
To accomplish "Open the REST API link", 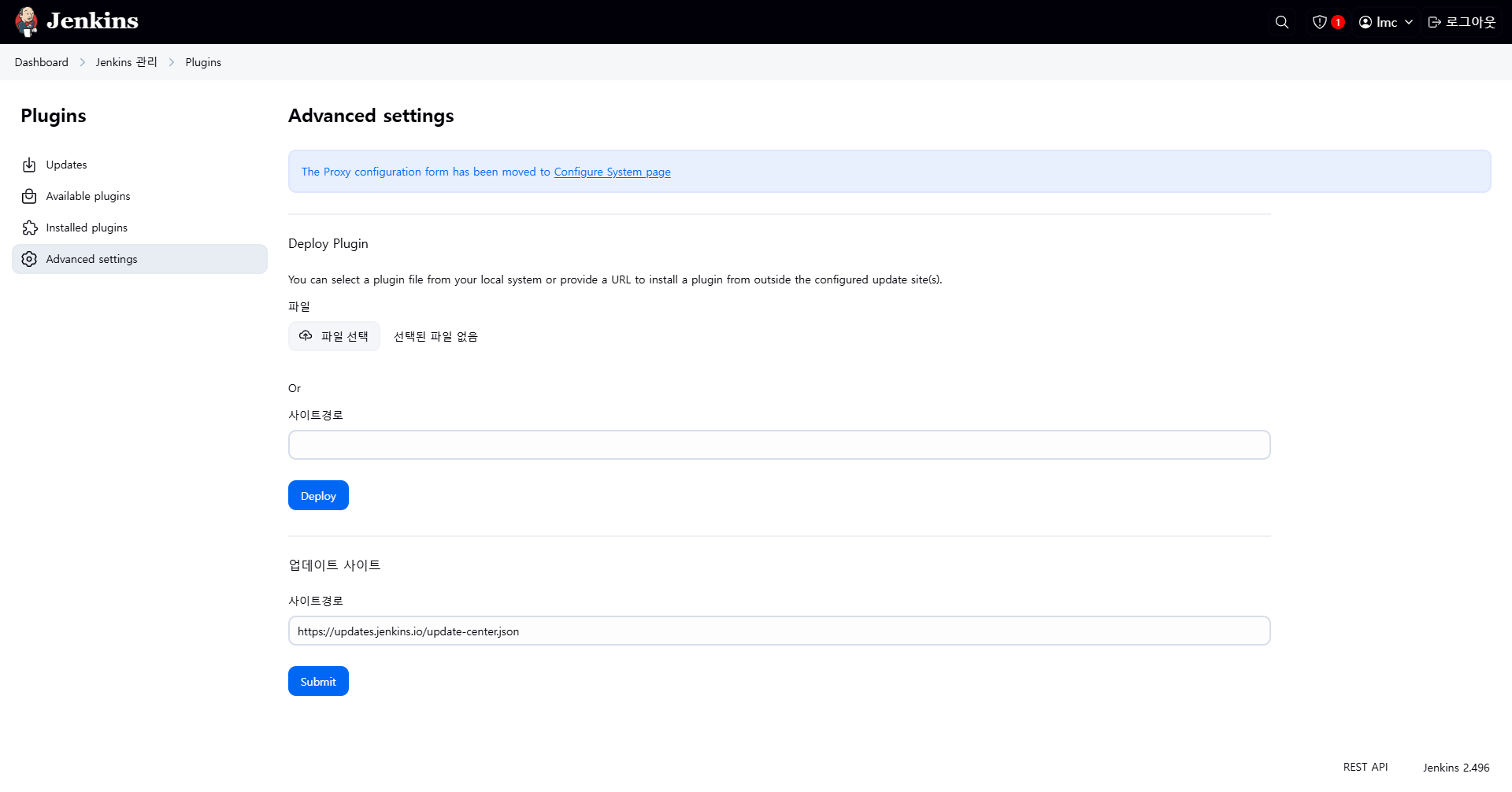I will click(x=1366, y=767).
